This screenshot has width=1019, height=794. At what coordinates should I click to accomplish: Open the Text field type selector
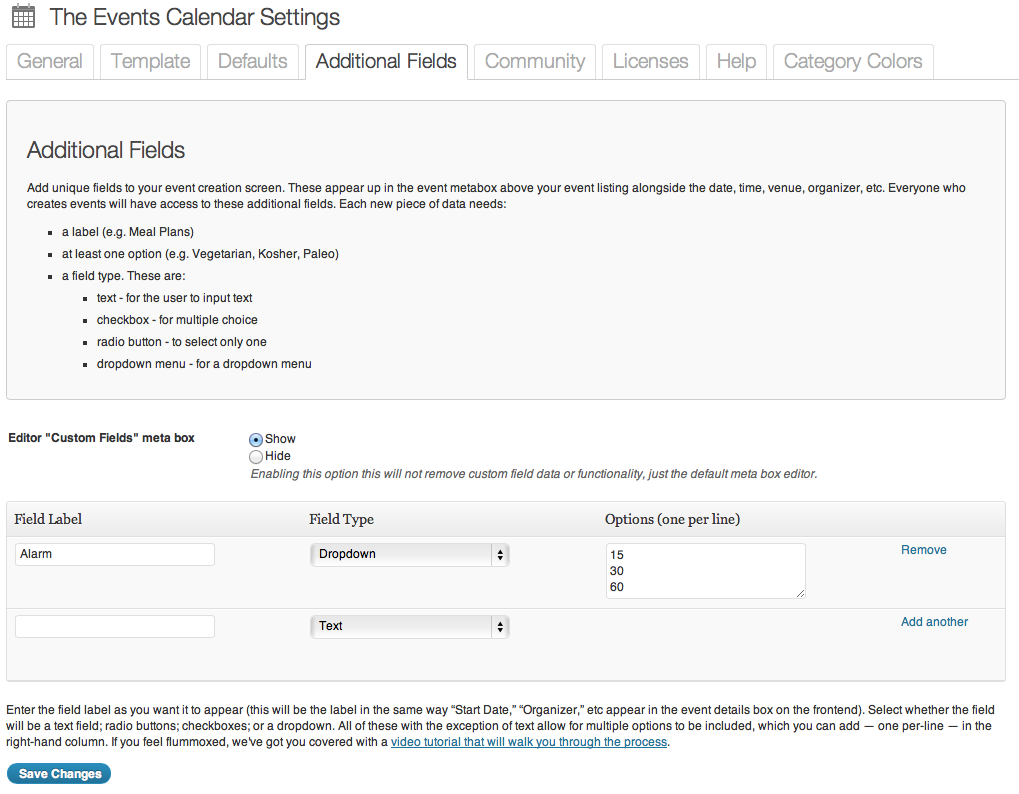pos(409,627)
